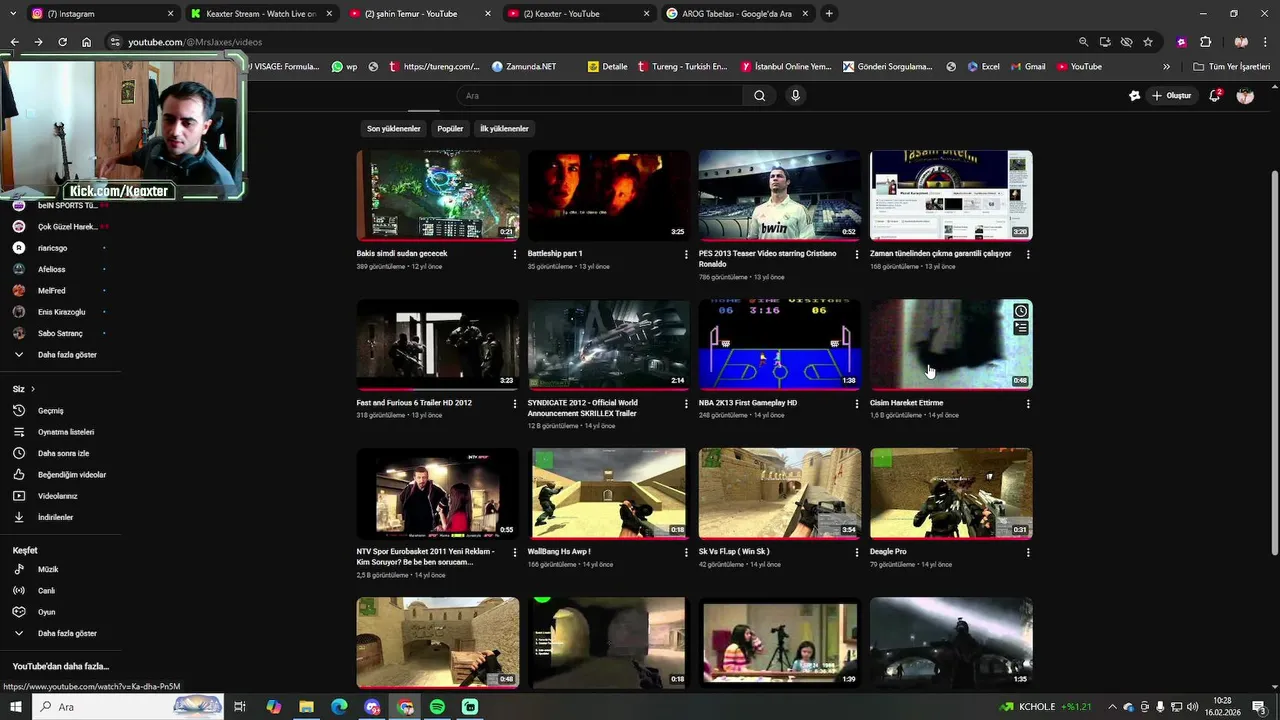The image size is (1280, 720).
Task: Open Battleship part 1 thumbnail
Action: pos(609,196)
